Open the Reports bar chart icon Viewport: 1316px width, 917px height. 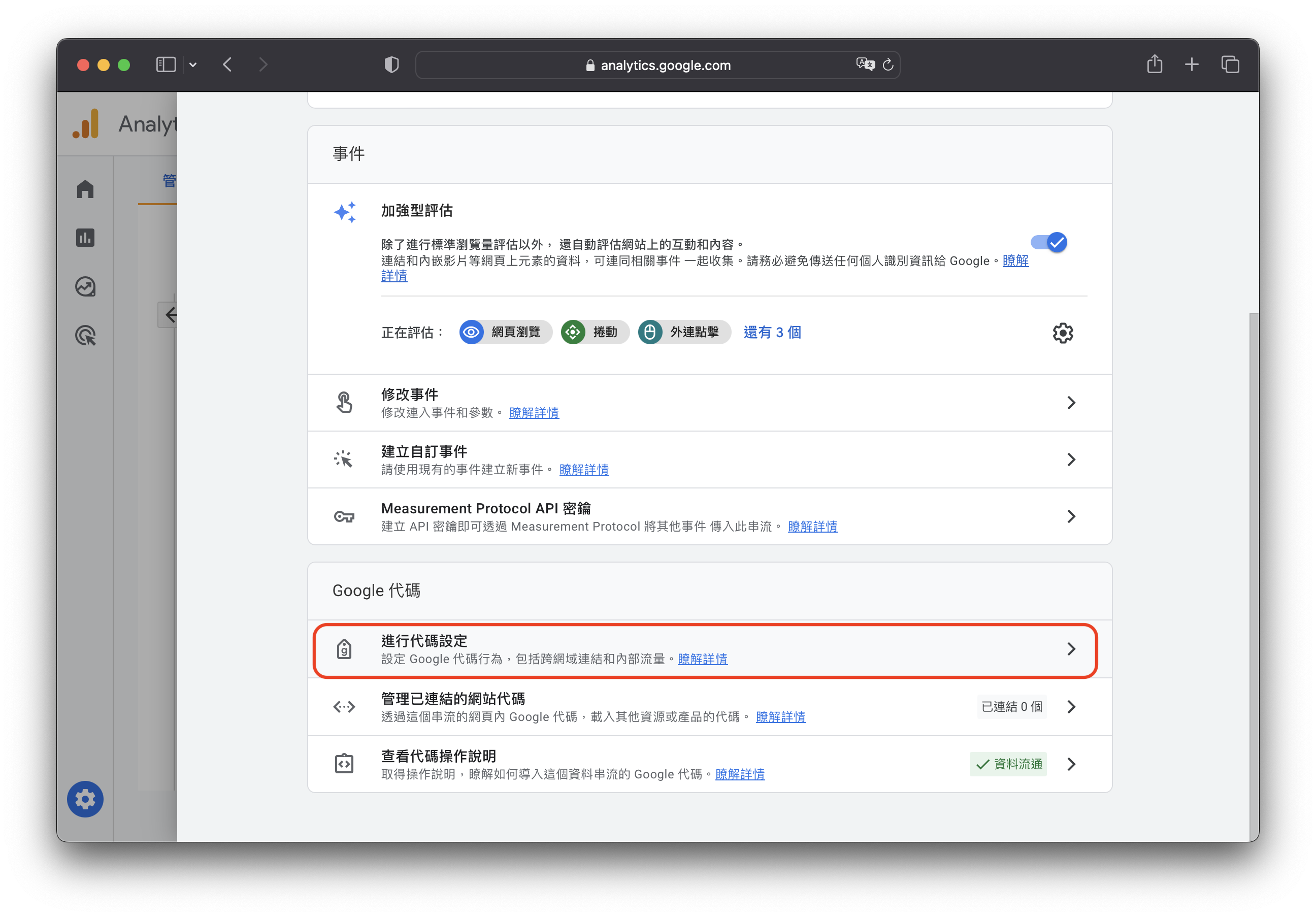point(85,237)
